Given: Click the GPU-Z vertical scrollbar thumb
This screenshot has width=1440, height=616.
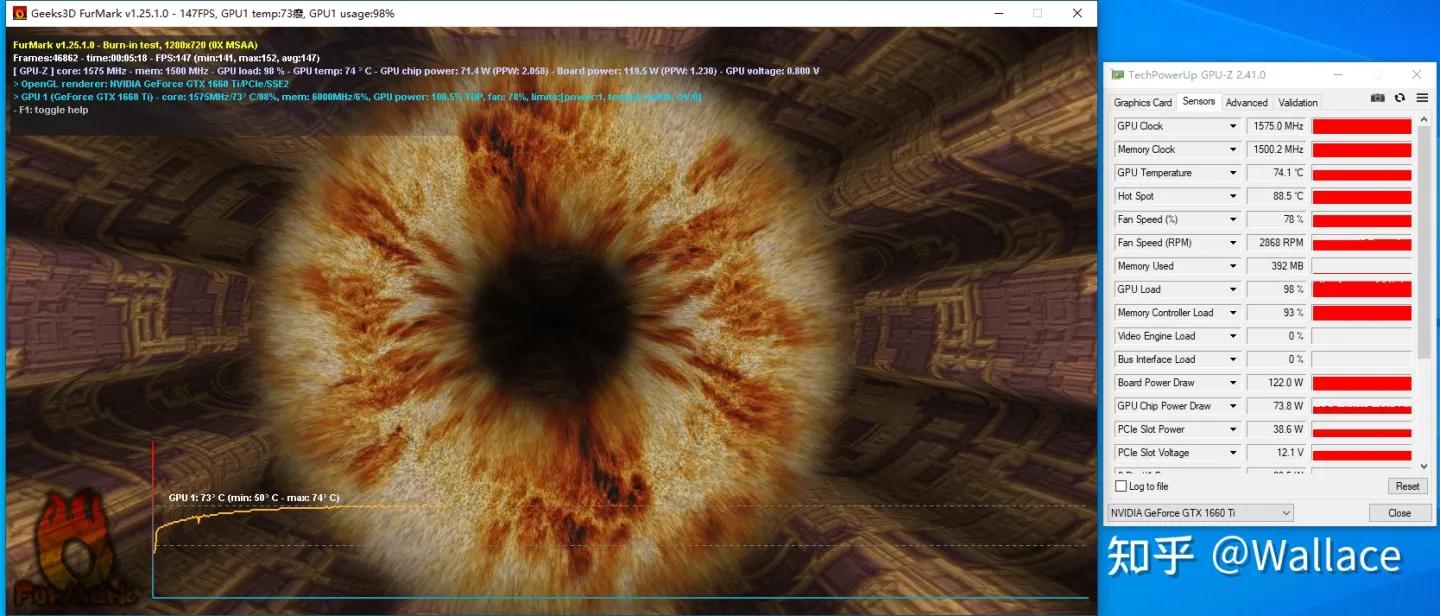Looking at the screenshot, I should click(1425, 243).
